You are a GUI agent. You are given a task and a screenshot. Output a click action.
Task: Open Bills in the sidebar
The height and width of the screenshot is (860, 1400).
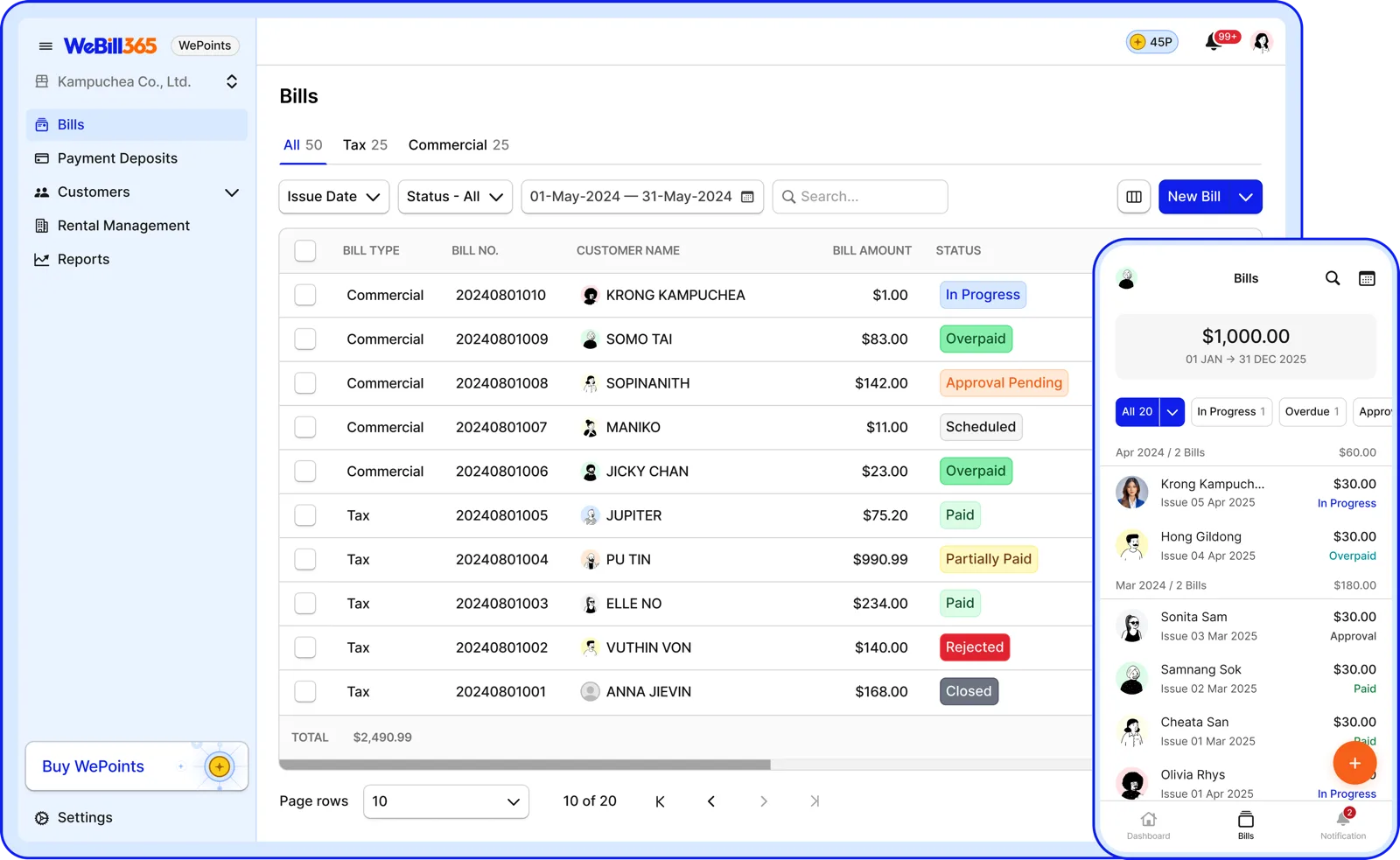(x=136, y=125)
